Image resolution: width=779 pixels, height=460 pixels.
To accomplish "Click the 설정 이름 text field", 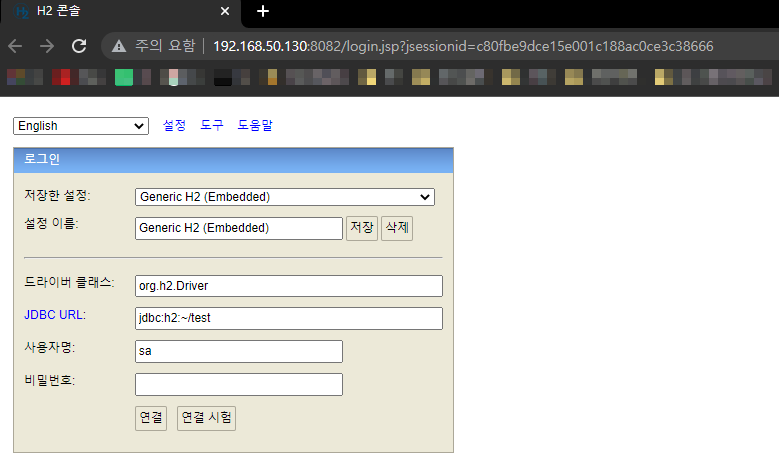I will (x=238, y=228).
